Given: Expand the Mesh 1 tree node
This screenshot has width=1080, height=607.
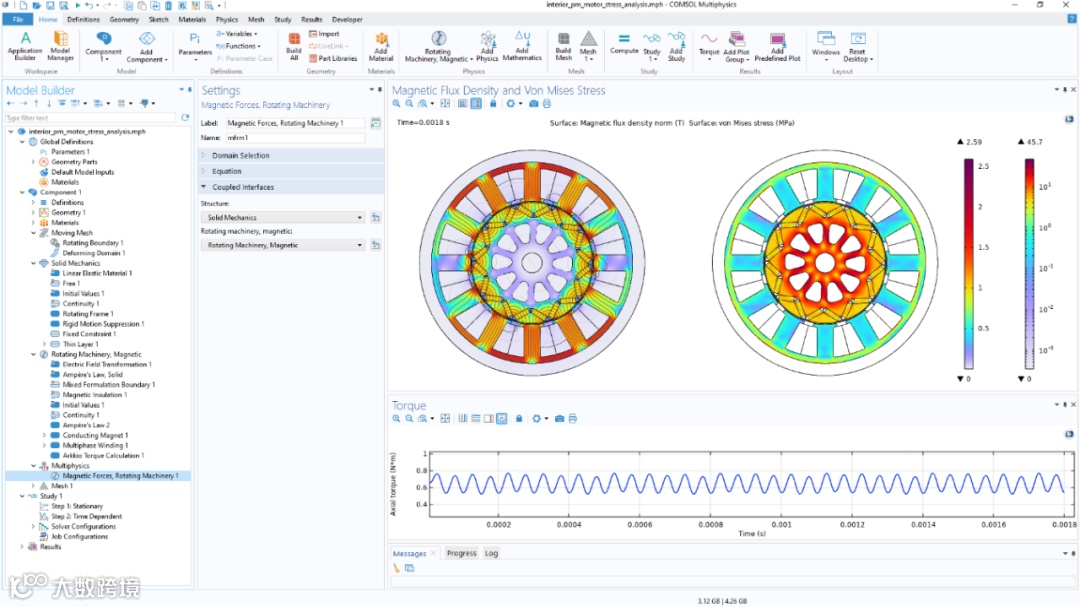Looking at the screenshot, I should point(33,486).
